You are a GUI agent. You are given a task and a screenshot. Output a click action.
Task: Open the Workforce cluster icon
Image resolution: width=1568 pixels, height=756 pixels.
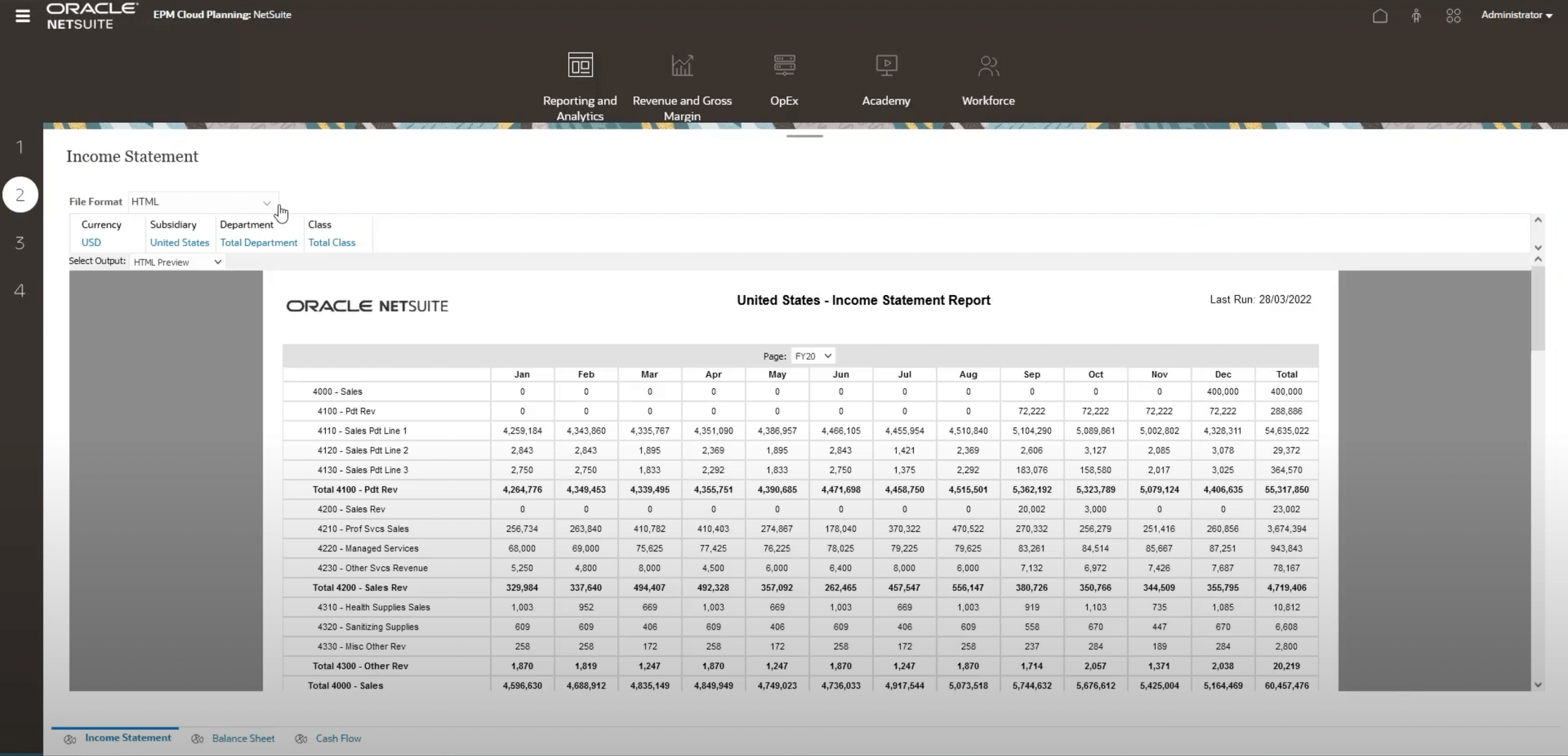click(988, 66)
